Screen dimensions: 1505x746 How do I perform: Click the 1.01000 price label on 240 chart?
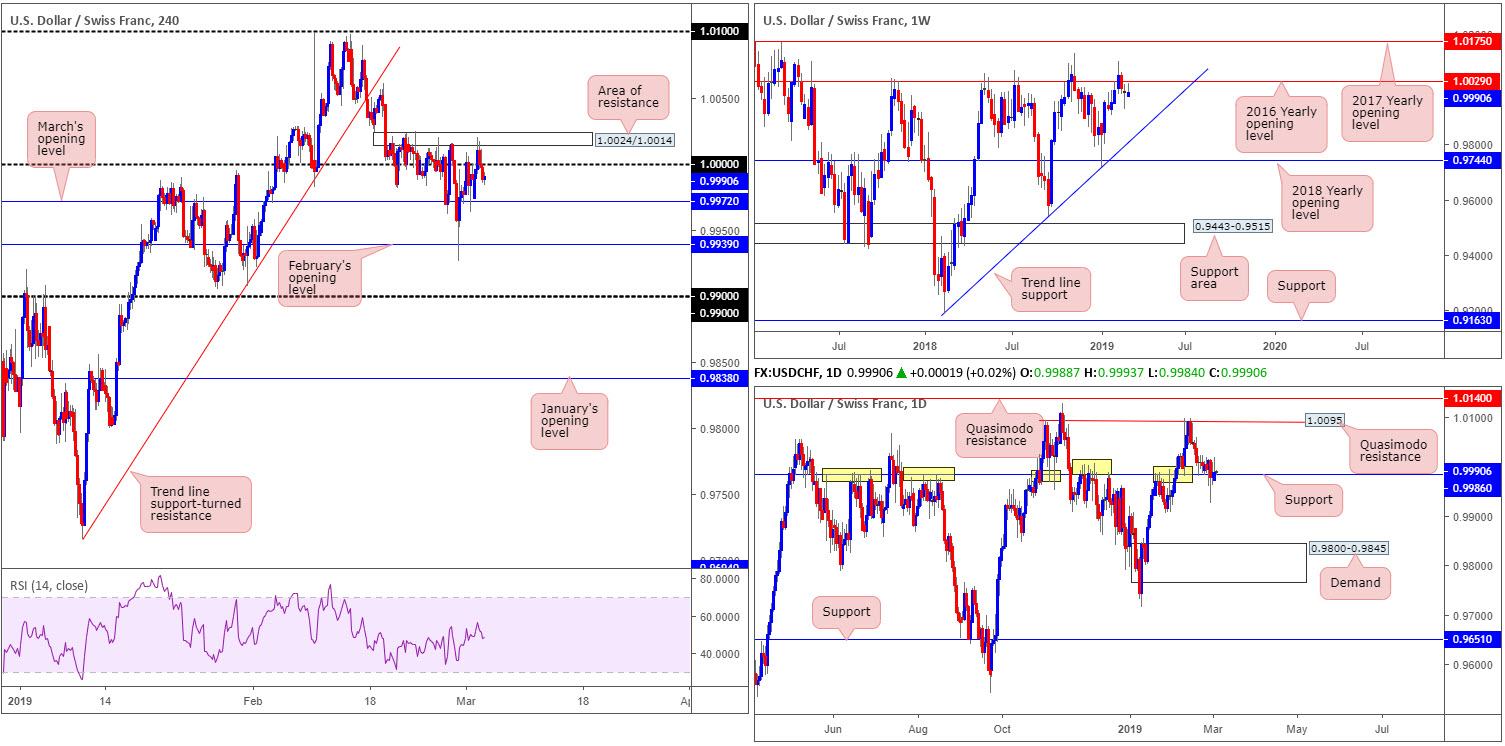pyautogui.click(x=720, y=33)
